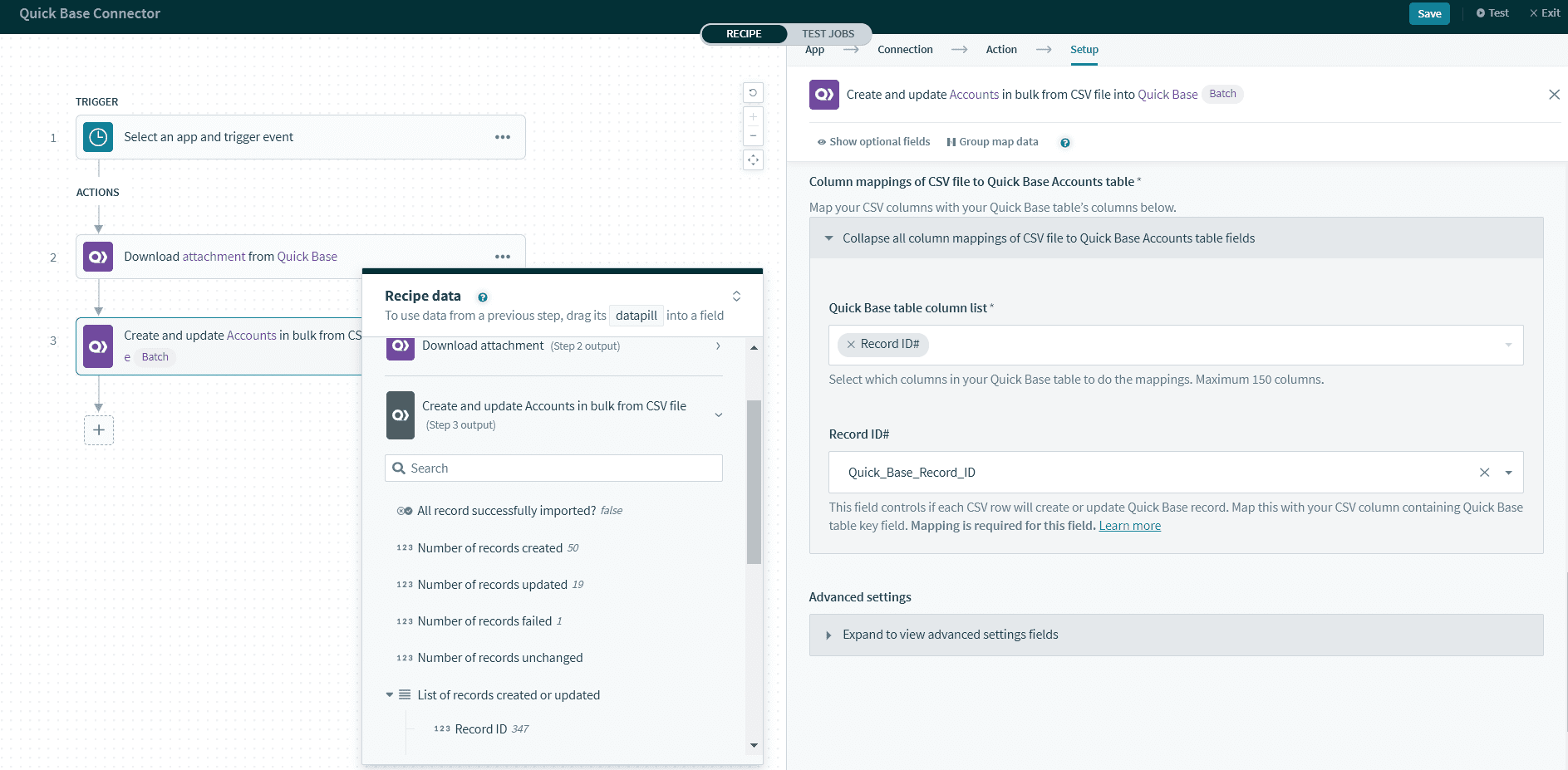This screenshot has height=770, width=1568.
Task: Click the undo/reset icon above the zoom controls
Action: tap(753, 93)
